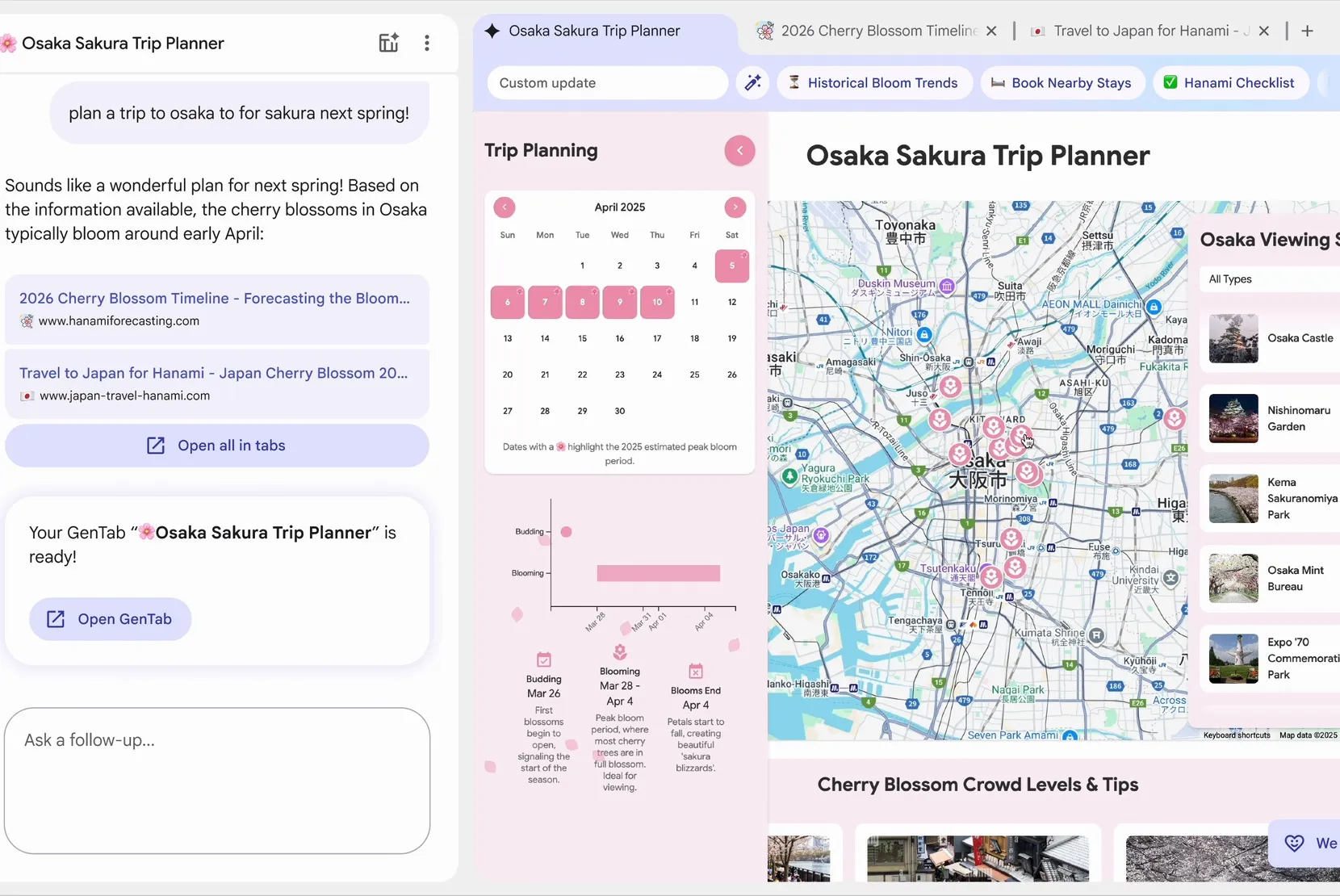Click the Custom update input field
The height and width of the screenshot is (896, 1340).
(x=607, y=82)
